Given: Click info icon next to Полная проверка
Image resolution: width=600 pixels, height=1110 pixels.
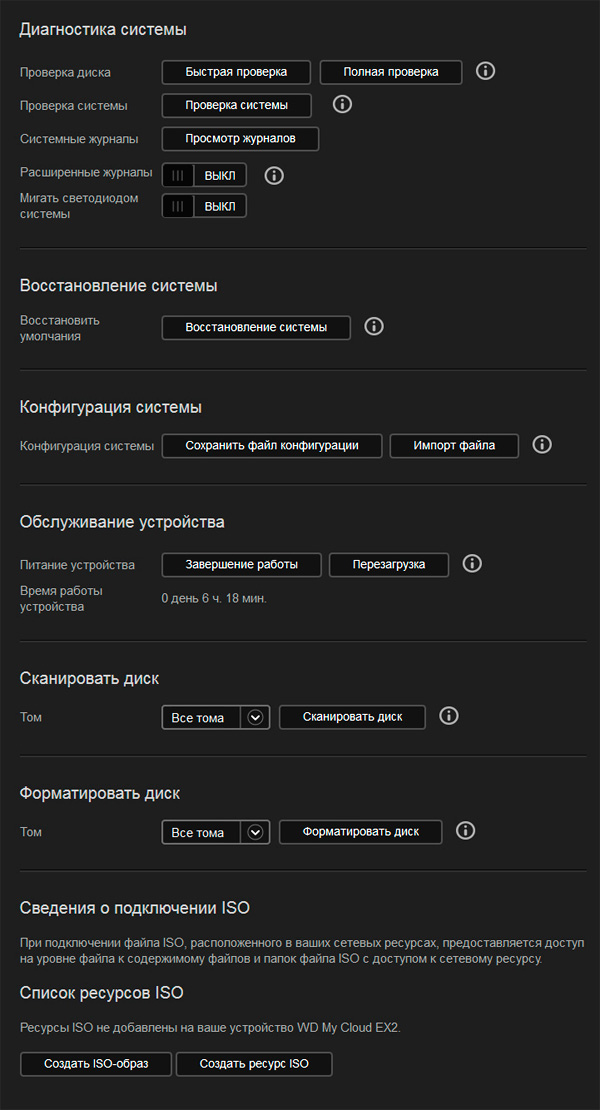Looking at the screenshot, I should (x=486, y=71).
